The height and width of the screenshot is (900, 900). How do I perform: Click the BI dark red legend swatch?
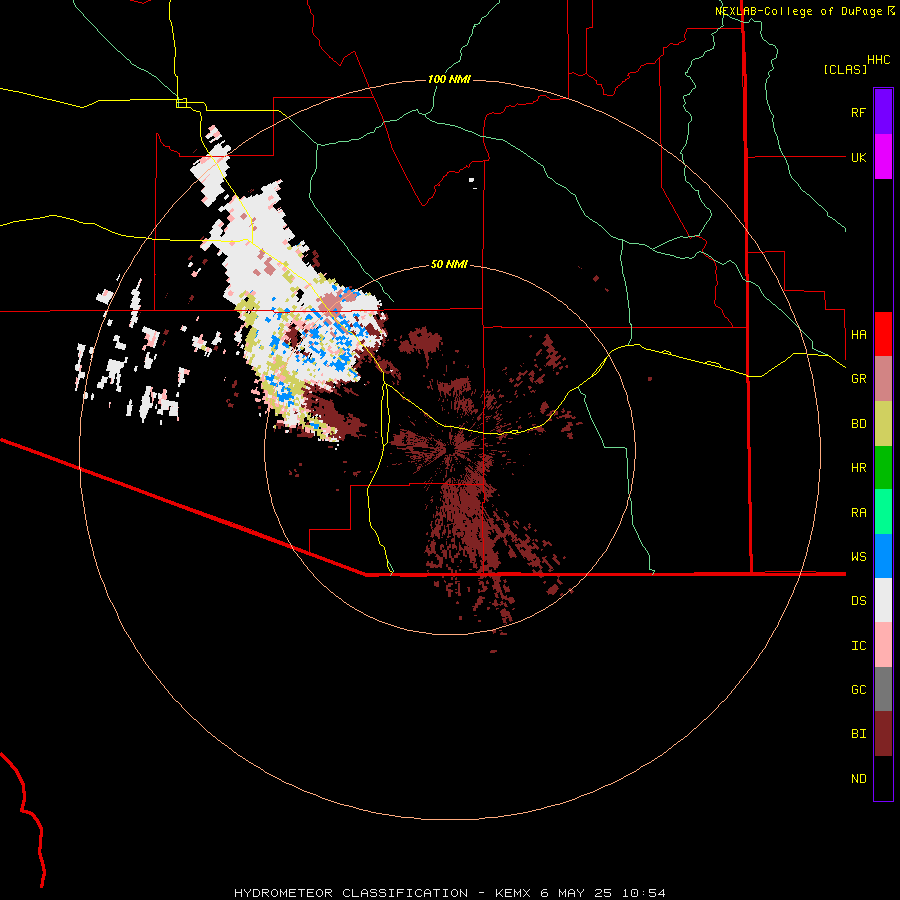(883, 734)
